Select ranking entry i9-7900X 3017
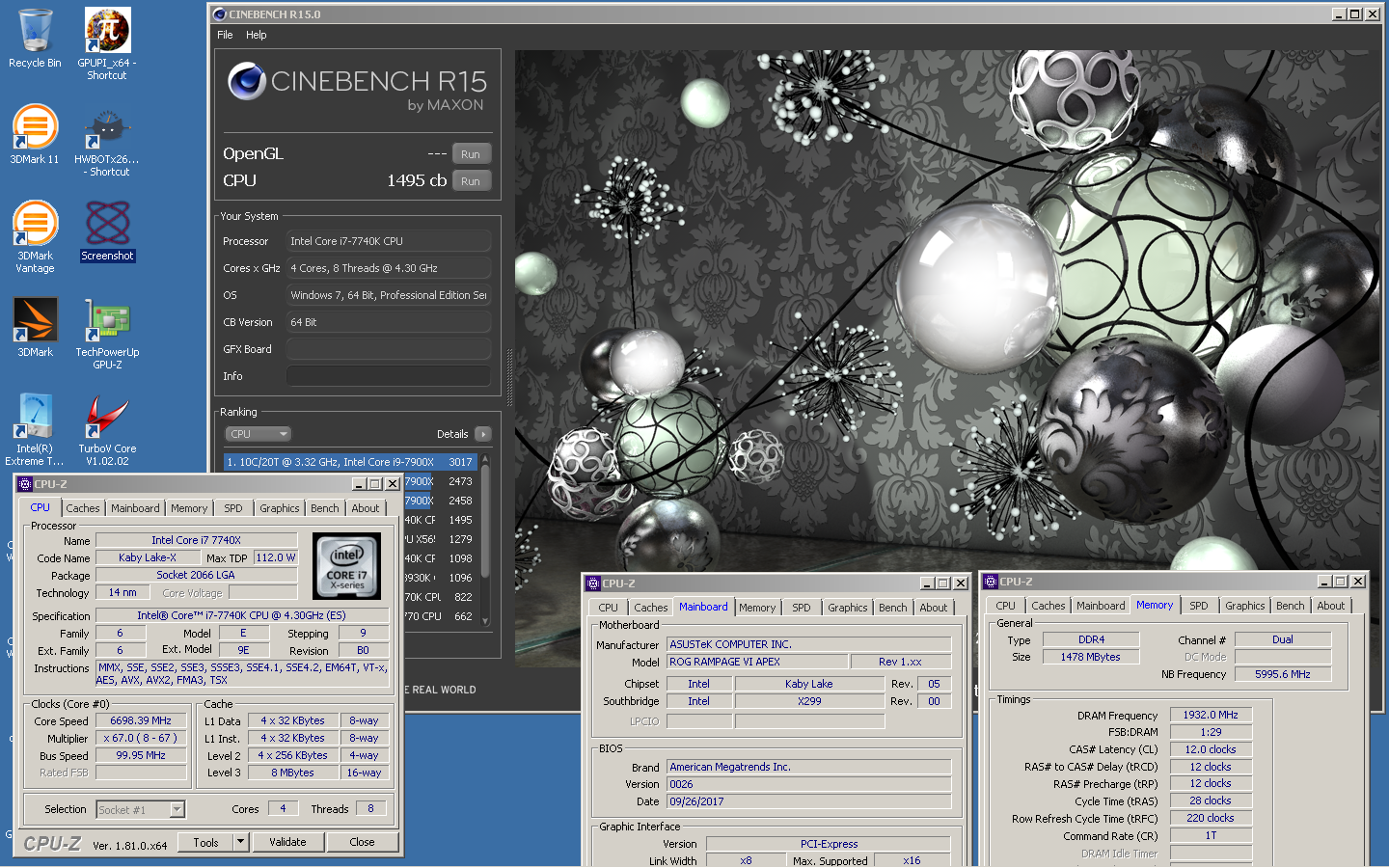Image resolution: width=1389 pixels, height=868 pixels. click(350, 462)
